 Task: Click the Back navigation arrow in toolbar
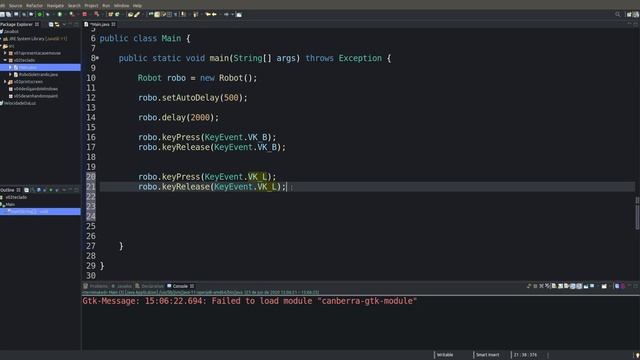pyautogui.click(x=215, y=14)
